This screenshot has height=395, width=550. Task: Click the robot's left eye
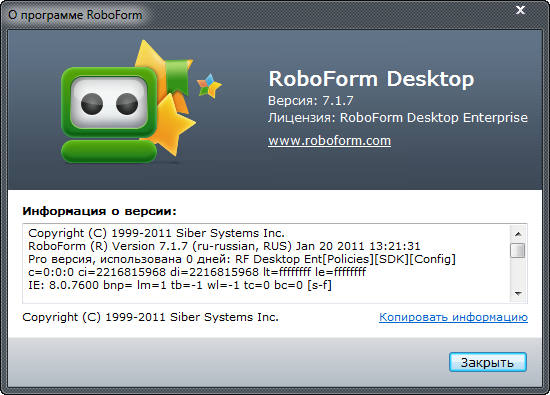tap(92, 104)
